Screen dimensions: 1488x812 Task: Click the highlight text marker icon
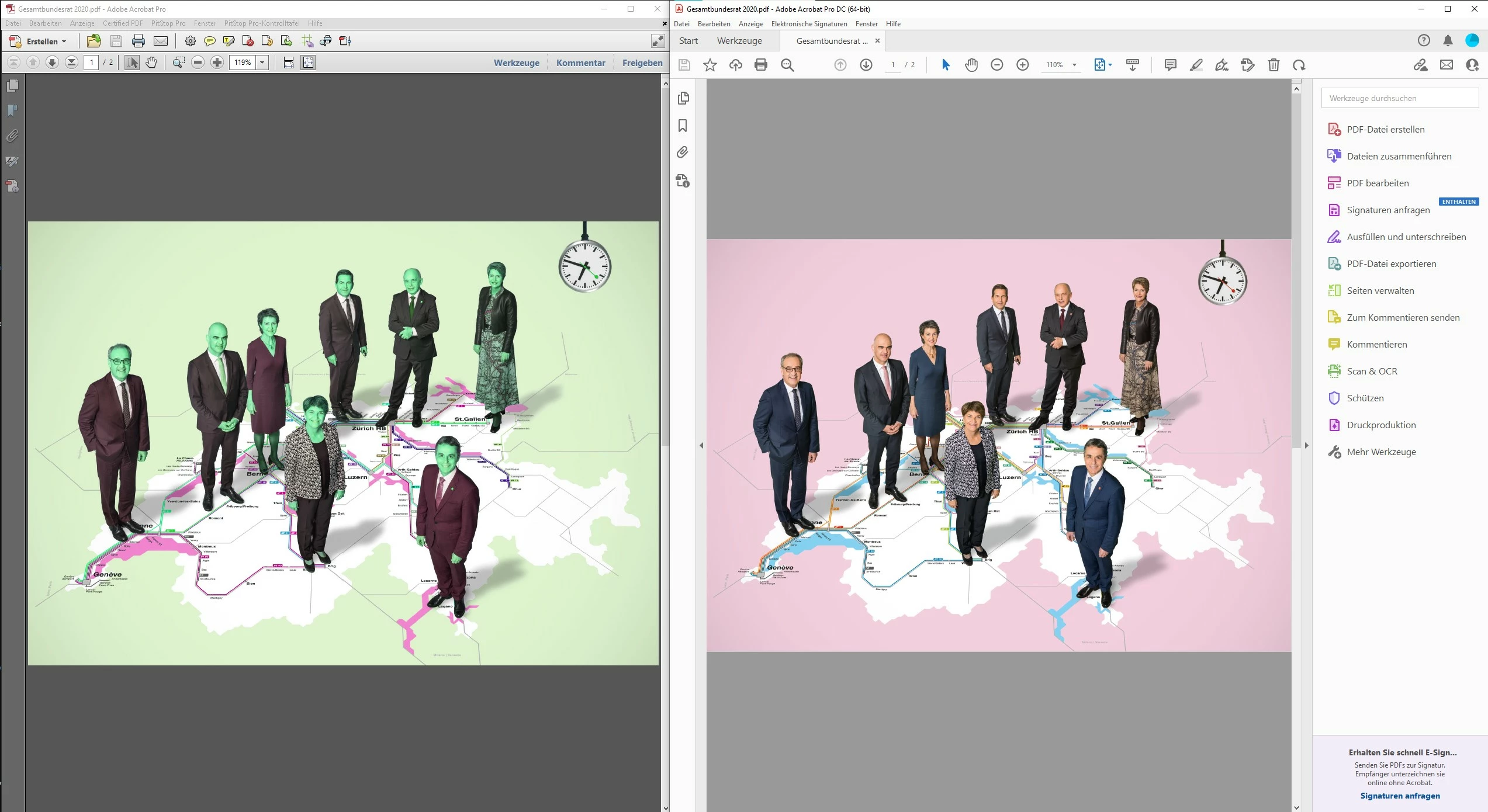coord(1196,65)
